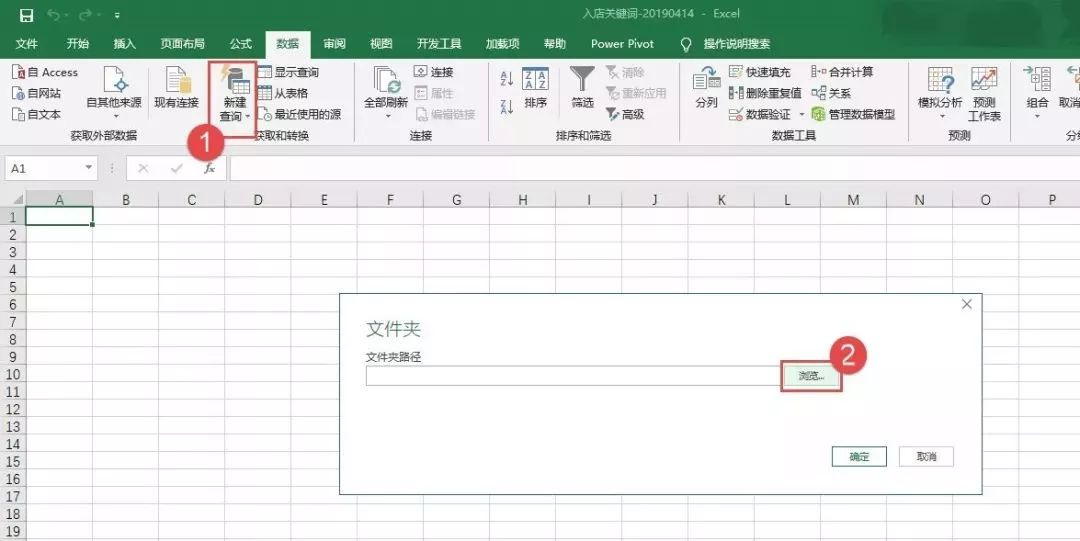
Task: Switch to the 页面布局 ribbon tab
Action: click(183, 43)
